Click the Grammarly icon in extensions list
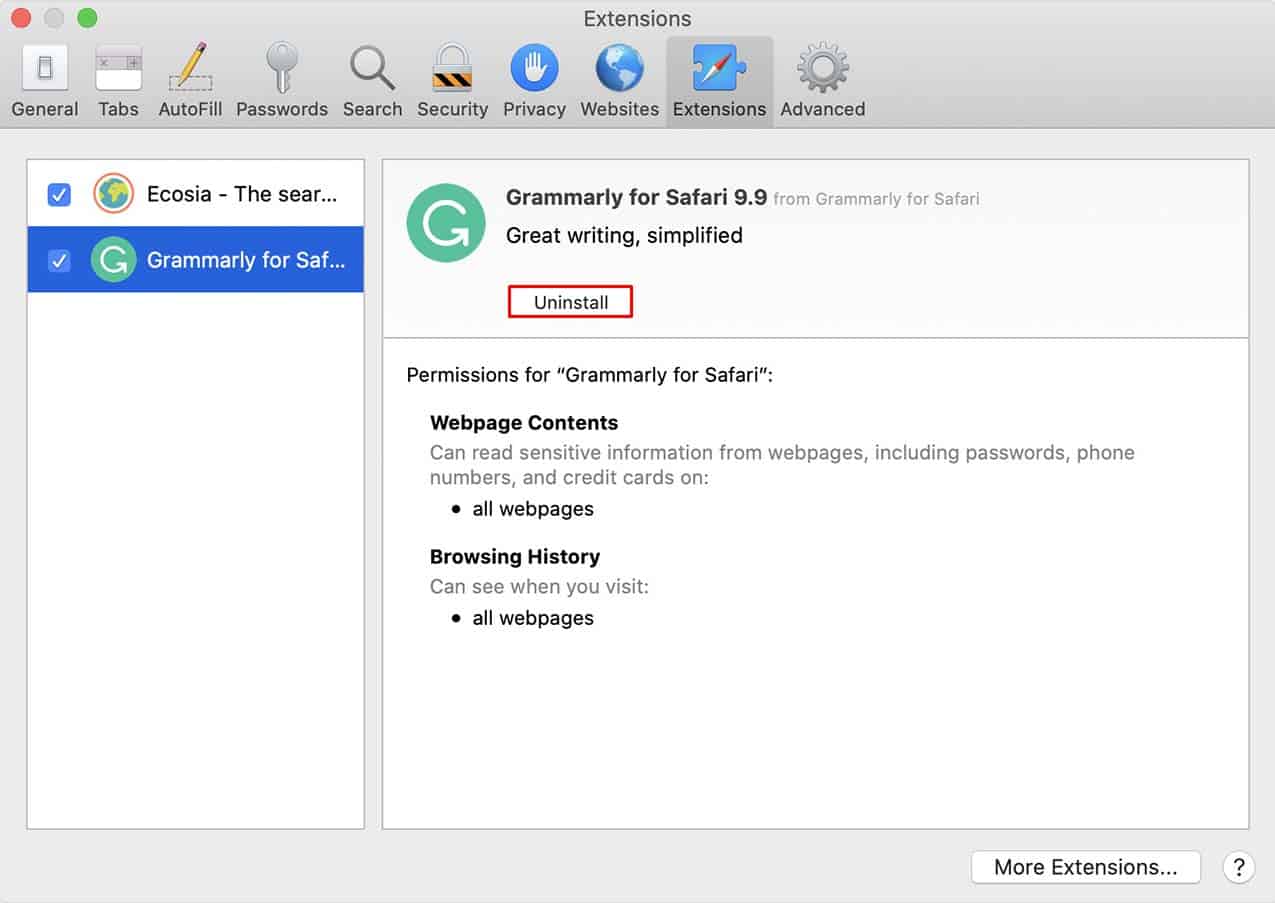This screenshot has width=1275, height=903. [x=113, y=260]
